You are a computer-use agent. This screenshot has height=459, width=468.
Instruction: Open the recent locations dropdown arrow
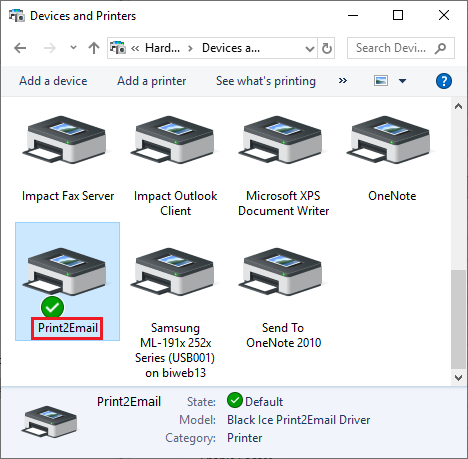coord(73,48)
